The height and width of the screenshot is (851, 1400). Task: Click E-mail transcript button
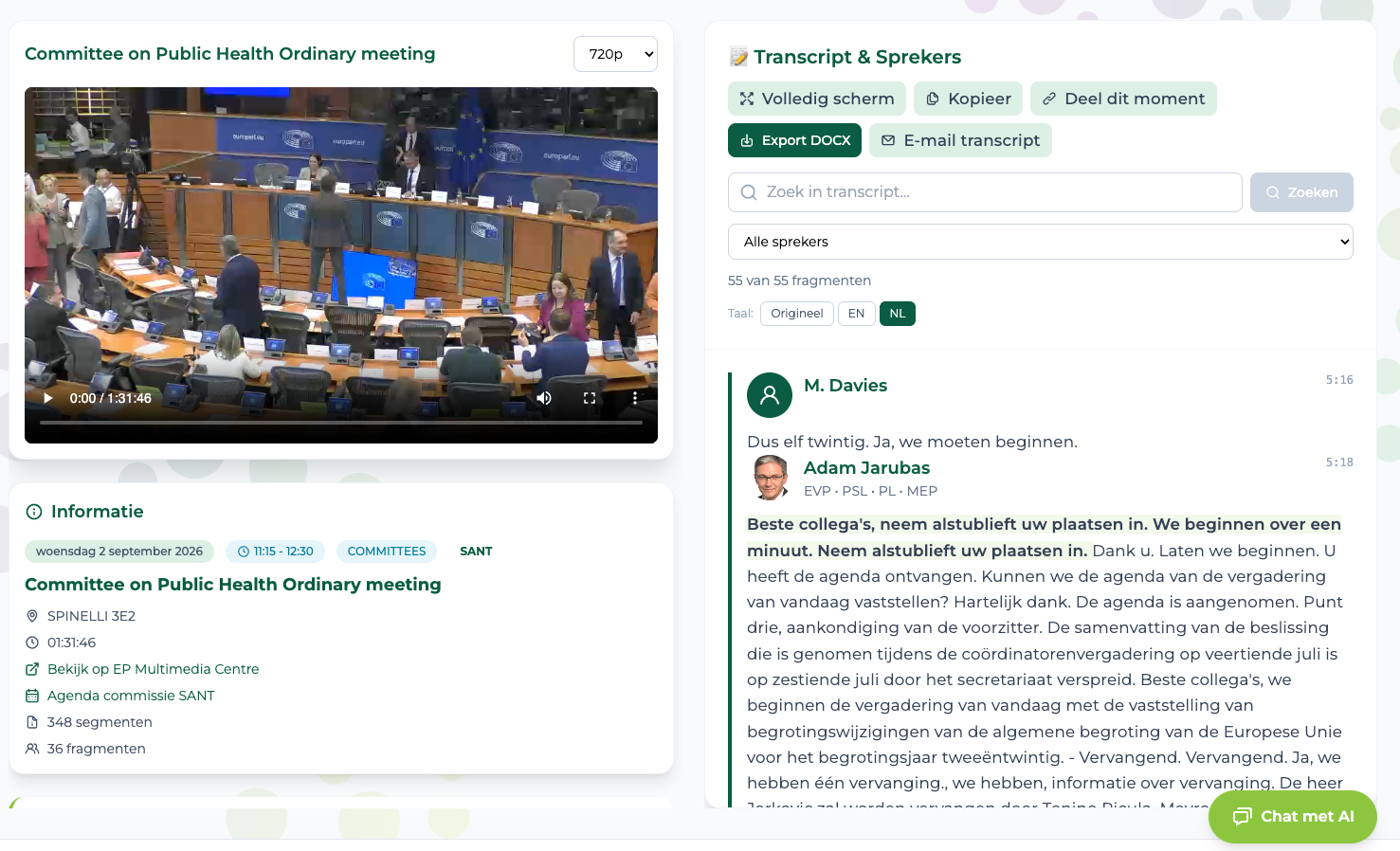[960, 140]
